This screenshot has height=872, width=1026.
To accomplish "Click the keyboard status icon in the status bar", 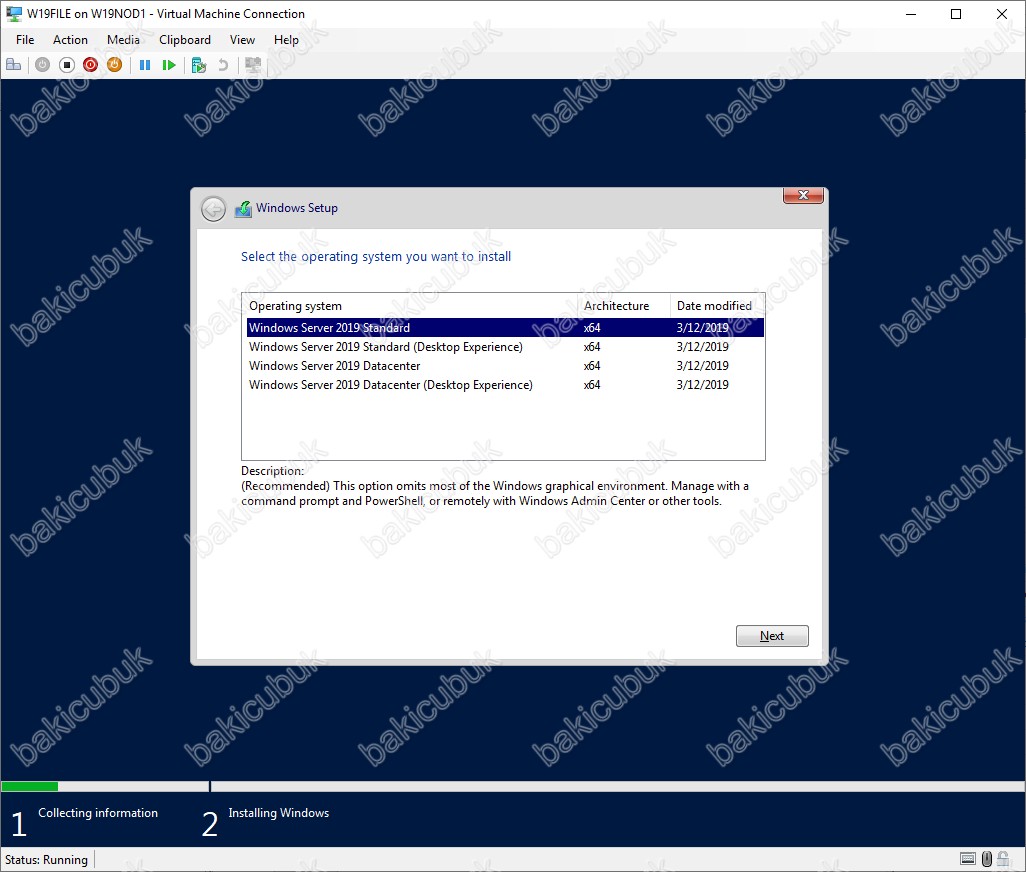I will pos(968,858).
